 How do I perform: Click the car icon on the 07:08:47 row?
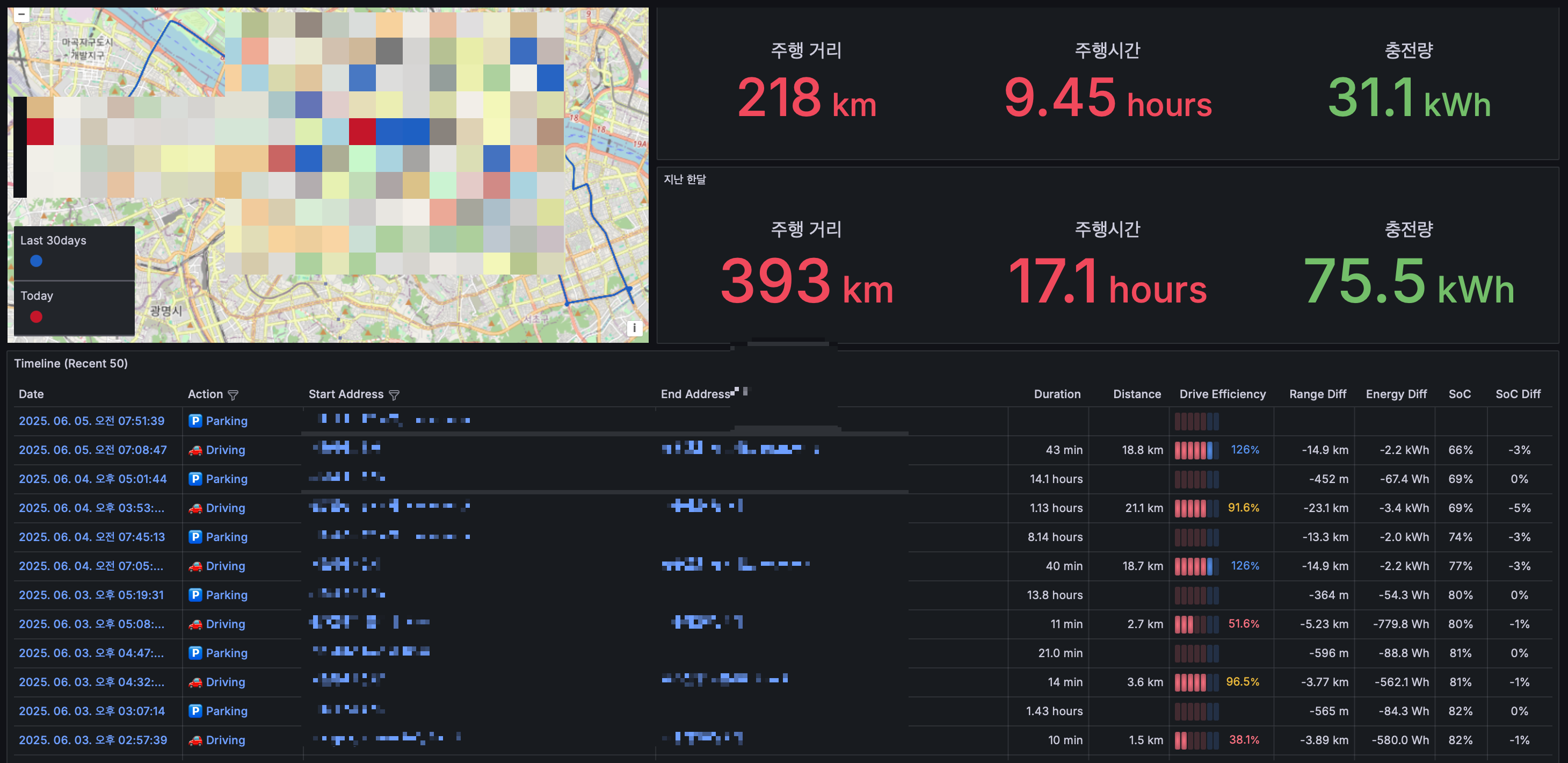click(x=195, y=450)
